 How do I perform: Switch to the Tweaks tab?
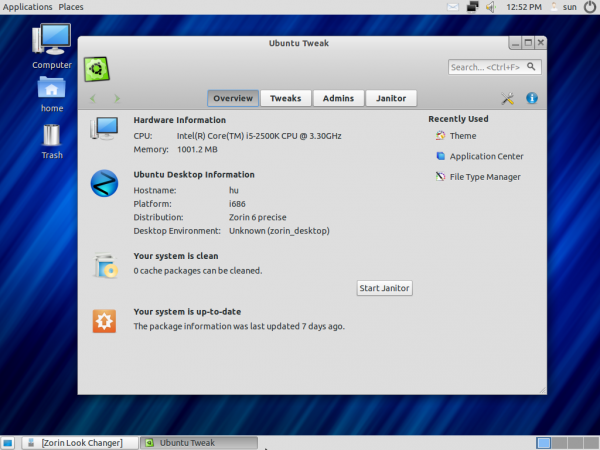[x=285, y=98]
